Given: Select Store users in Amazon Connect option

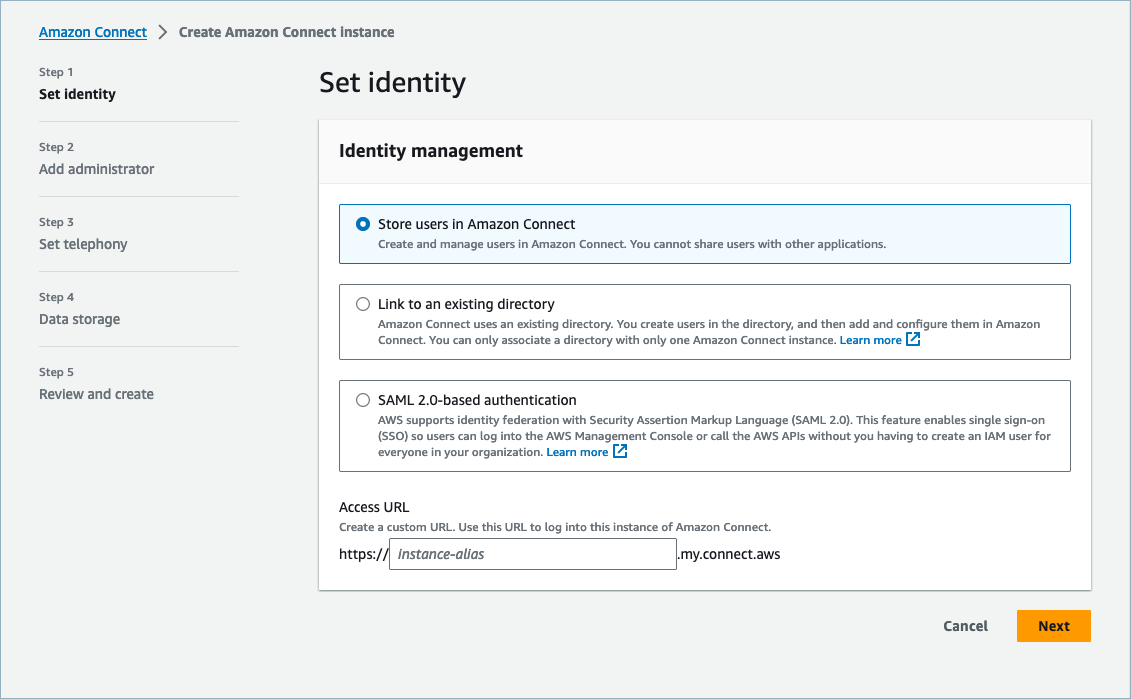Looking at the screenshot, I should [x=363, y=224].
